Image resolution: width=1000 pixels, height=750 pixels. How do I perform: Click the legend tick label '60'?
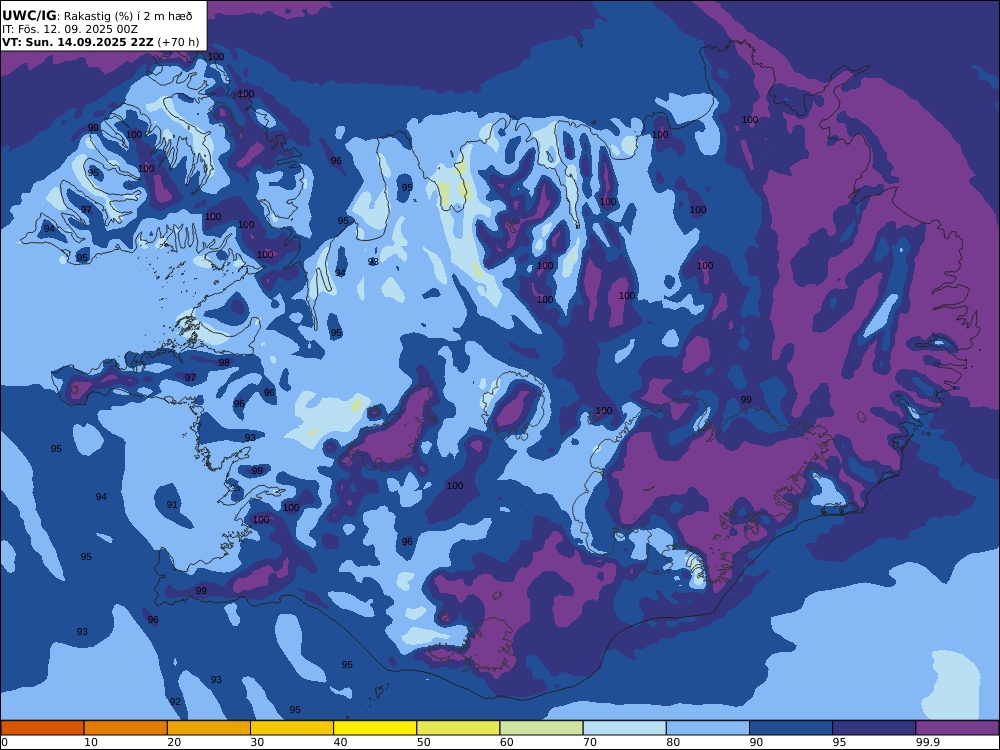point(507,742)
